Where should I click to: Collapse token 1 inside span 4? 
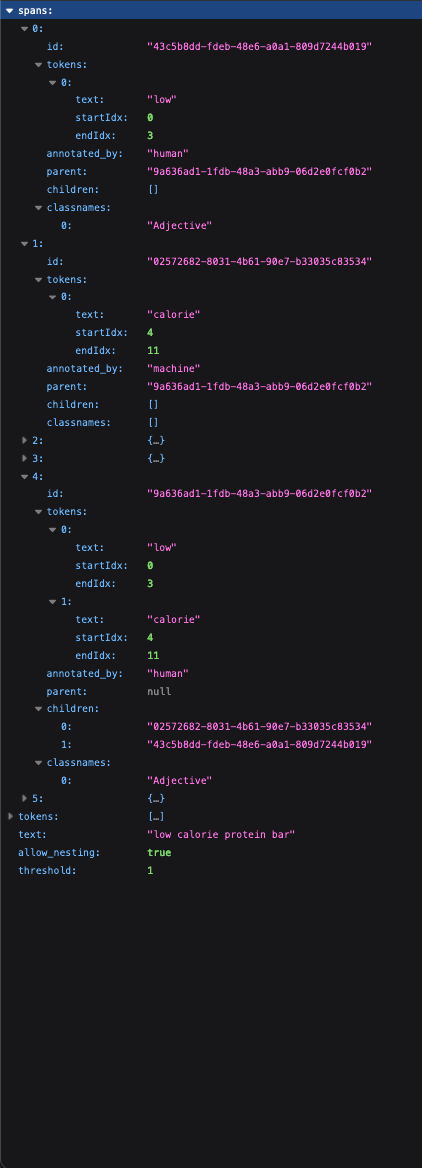[x=52, y=602]
